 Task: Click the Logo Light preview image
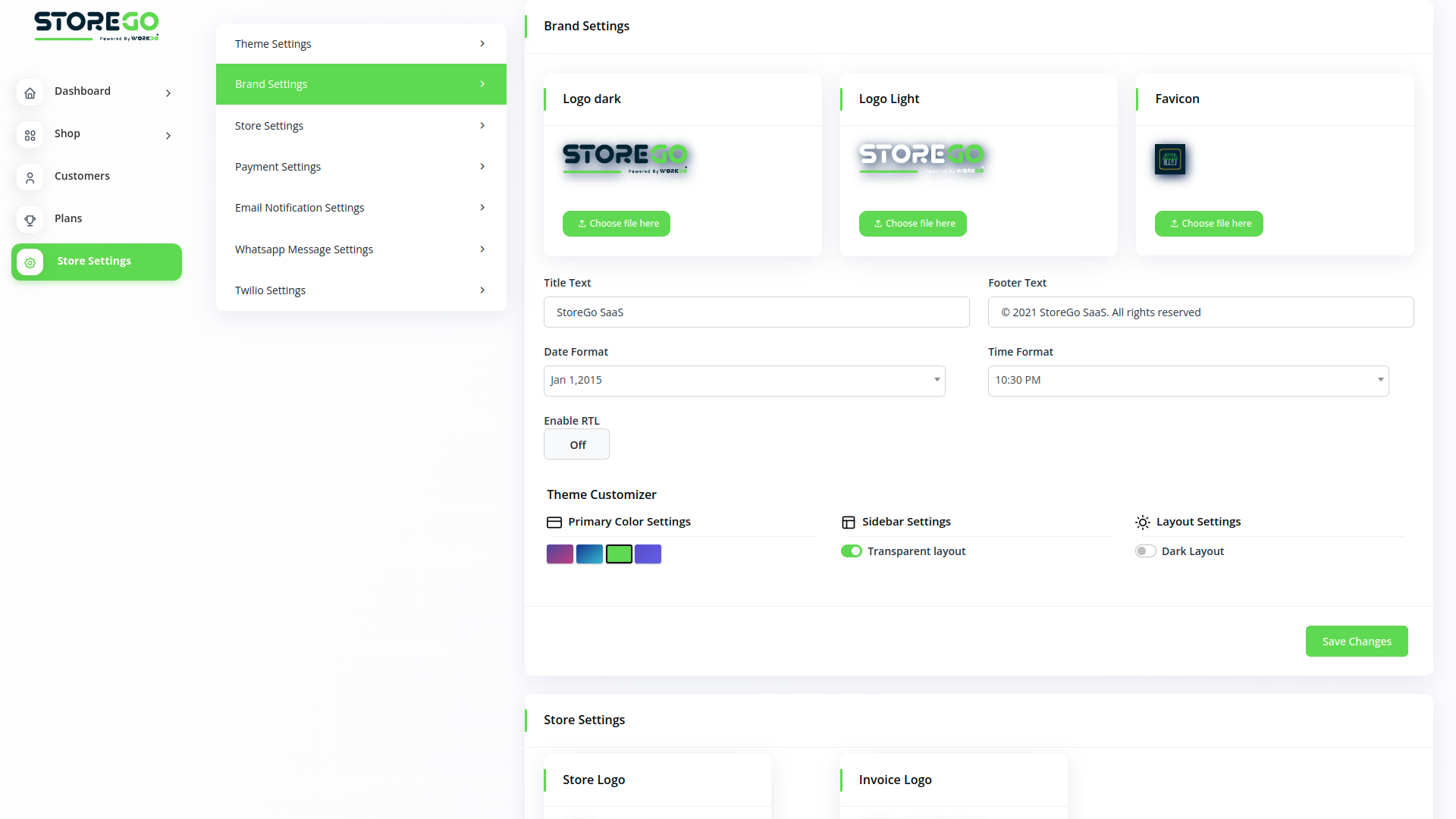(921, 158)
